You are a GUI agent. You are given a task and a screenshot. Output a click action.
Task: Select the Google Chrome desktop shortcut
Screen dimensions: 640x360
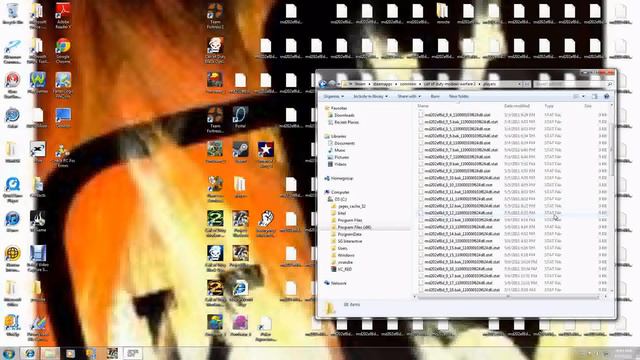tap(63, 51)
